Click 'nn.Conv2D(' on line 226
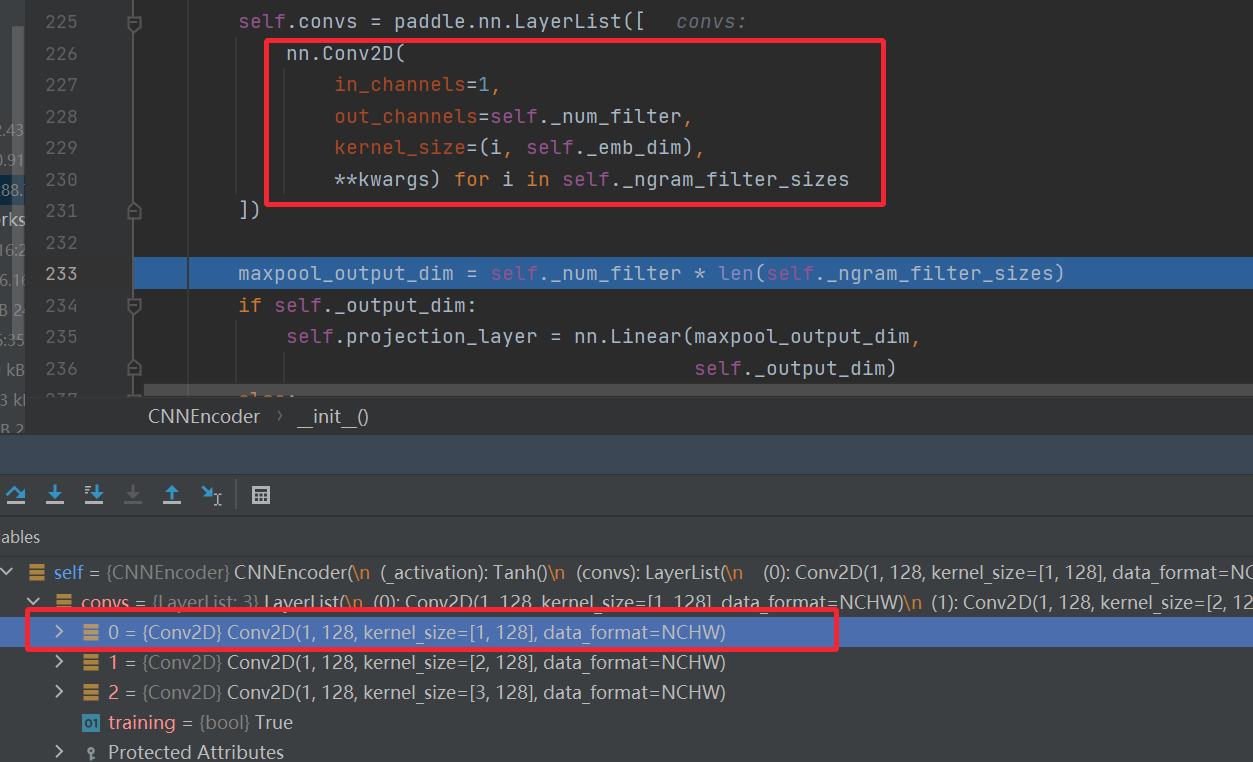The height and width of the screenshot is (762, 1253). 346,54
